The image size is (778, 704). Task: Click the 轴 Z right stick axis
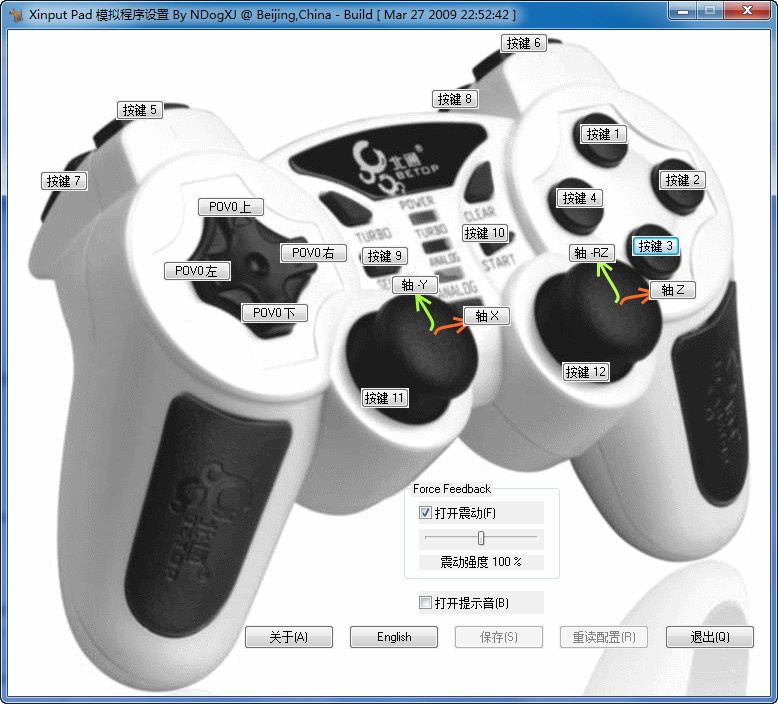coord(672,290)
